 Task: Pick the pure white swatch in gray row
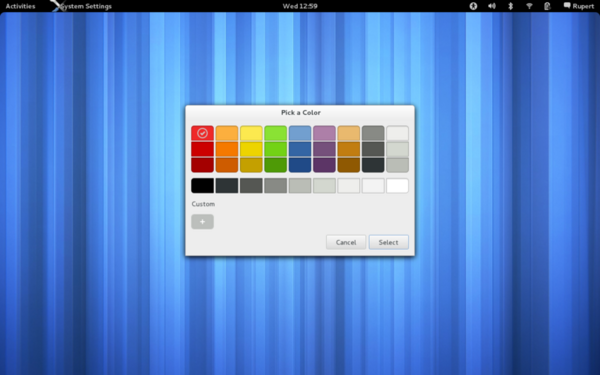397,186
